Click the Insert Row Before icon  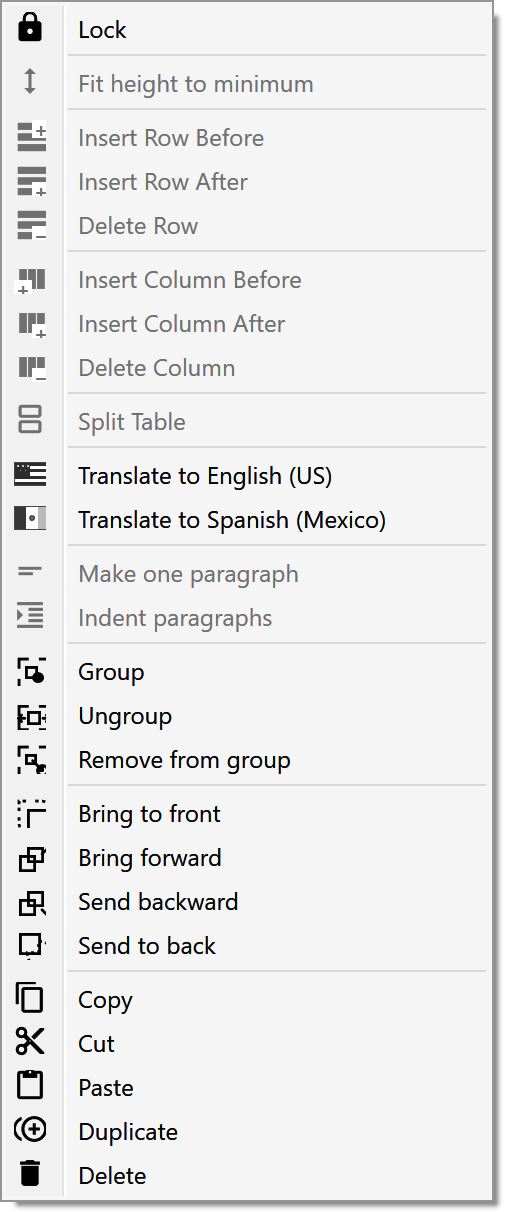pyautogui.click(x=32, y=137)
